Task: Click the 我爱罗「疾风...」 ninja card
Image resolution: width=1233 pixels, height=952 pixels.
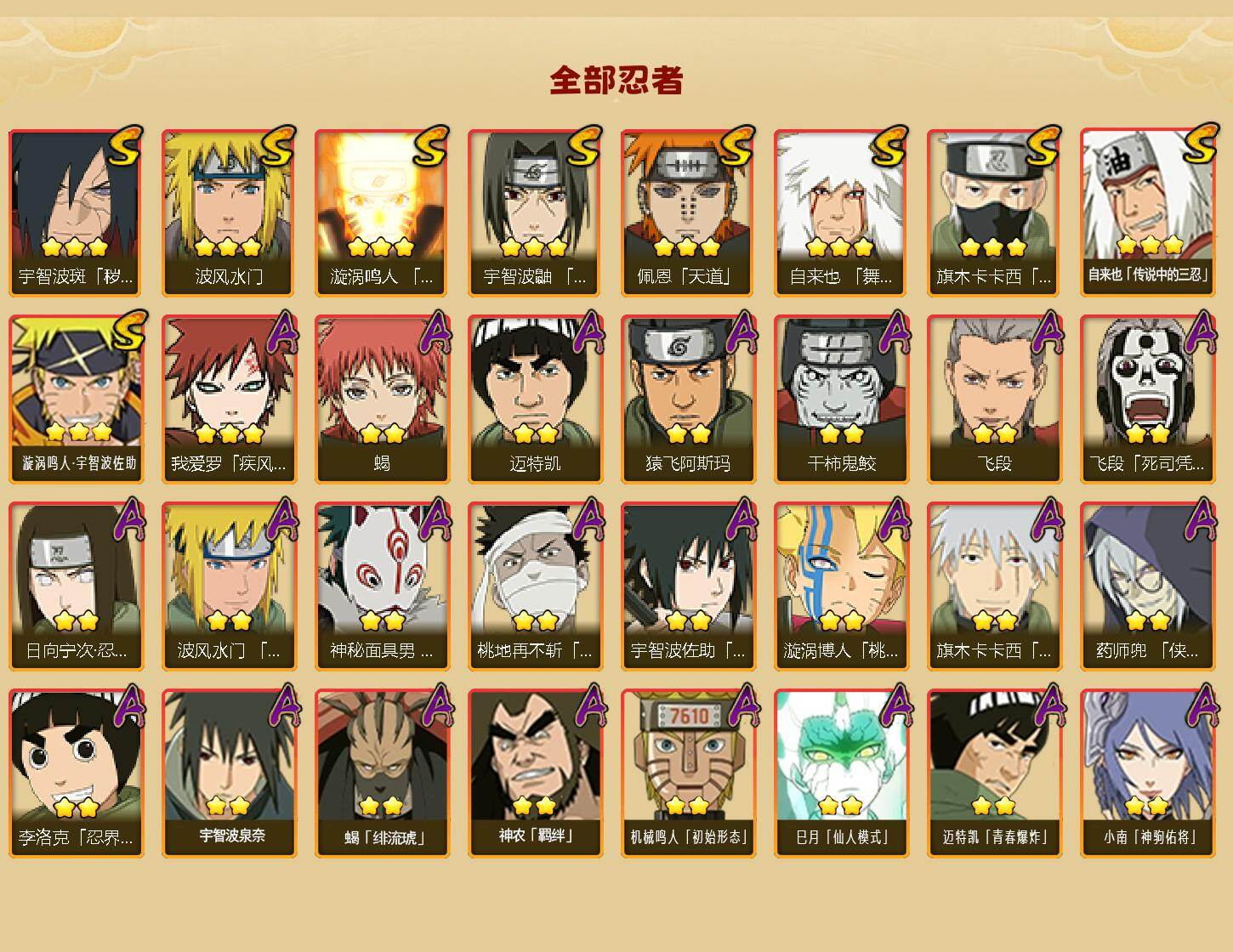Action: (229, 399)
